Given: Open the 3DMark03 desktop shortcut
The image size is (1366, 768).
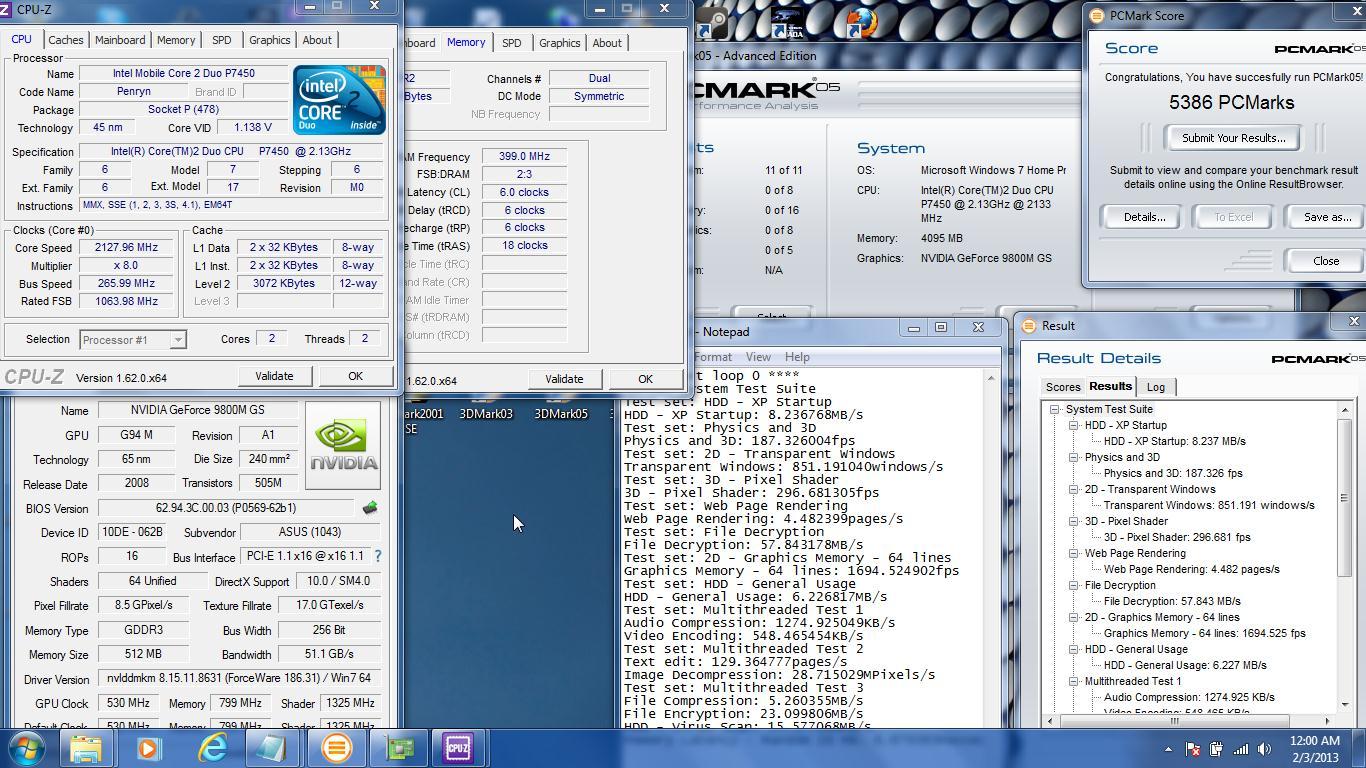Looking at the screenshot, I should coord(486,413).
